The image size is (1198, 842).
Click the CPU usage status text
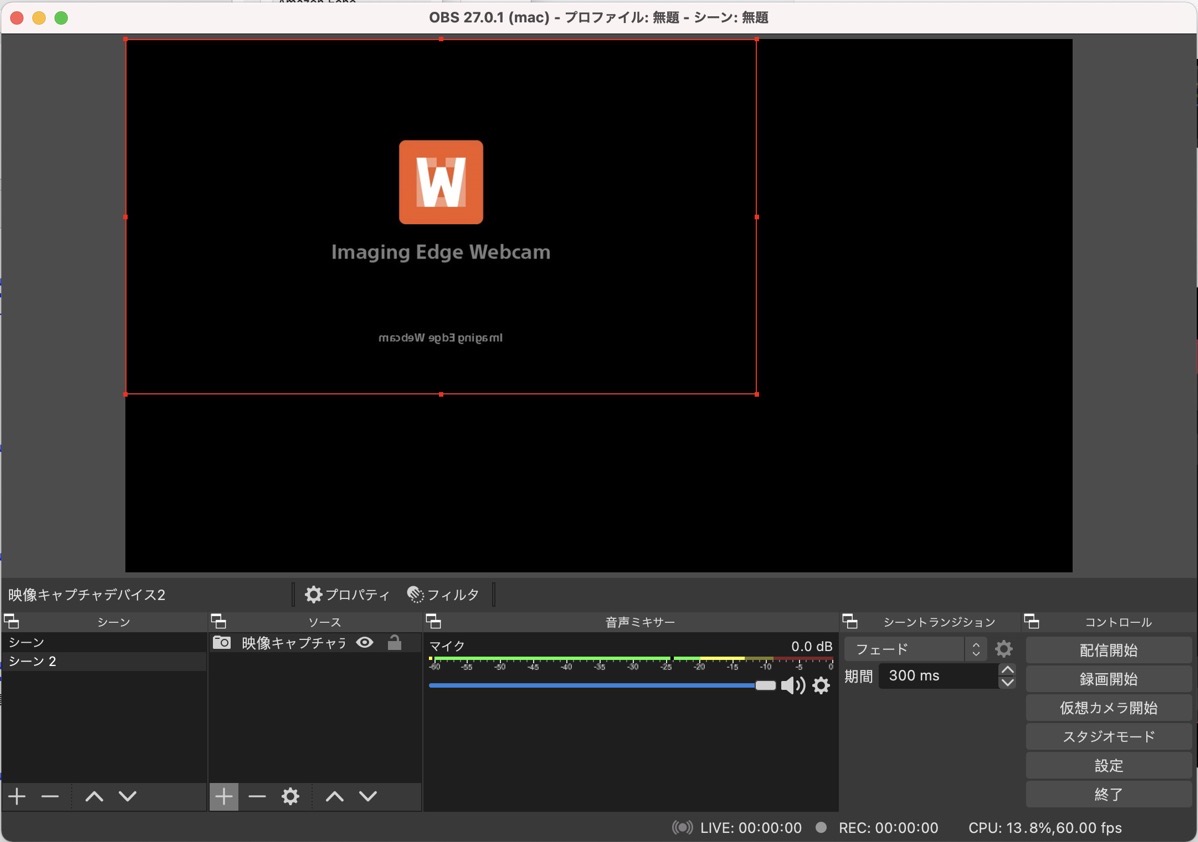(x=1045, y=827)
